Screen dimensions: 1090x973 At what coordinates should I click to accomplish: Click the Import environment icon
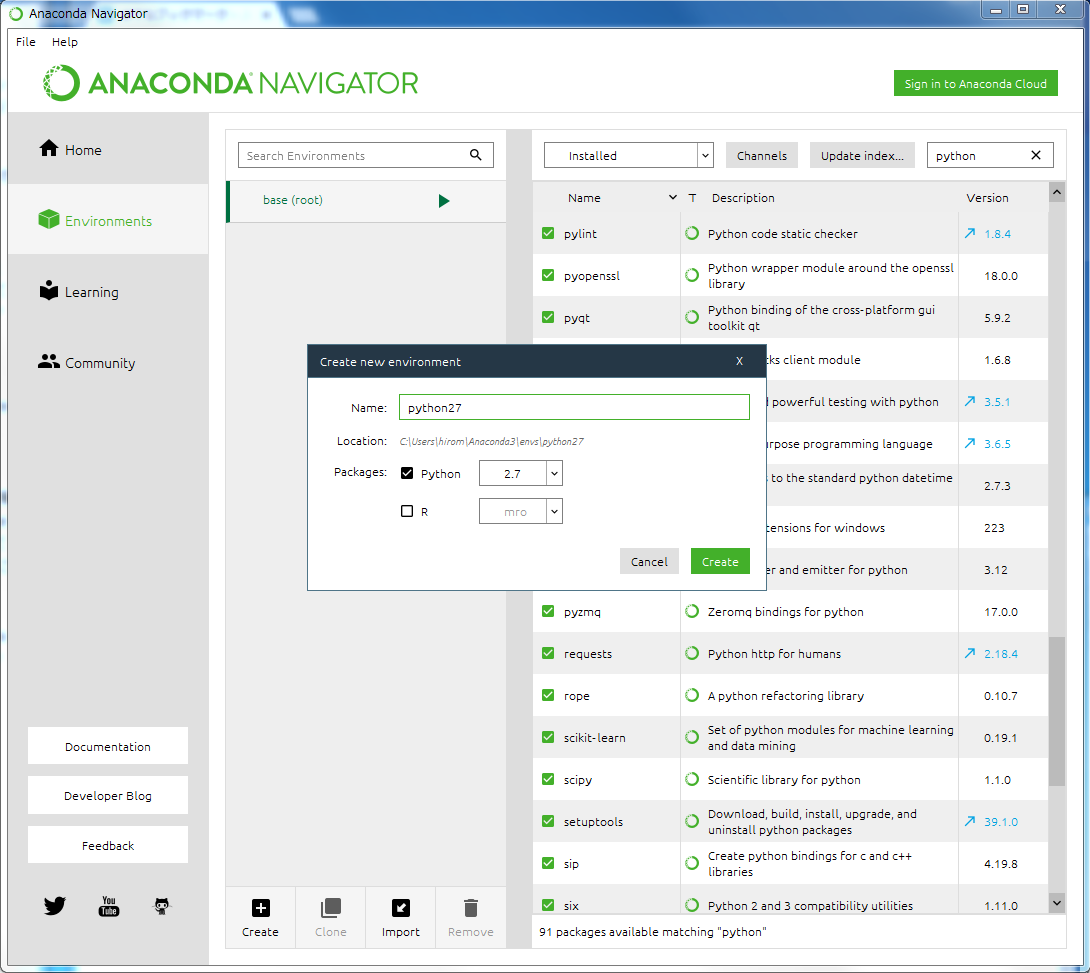[401, 908]
